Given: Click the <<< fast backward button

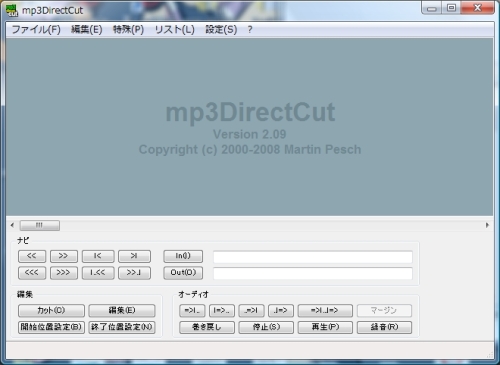Looking at the screenshot, I should [32, 273].
